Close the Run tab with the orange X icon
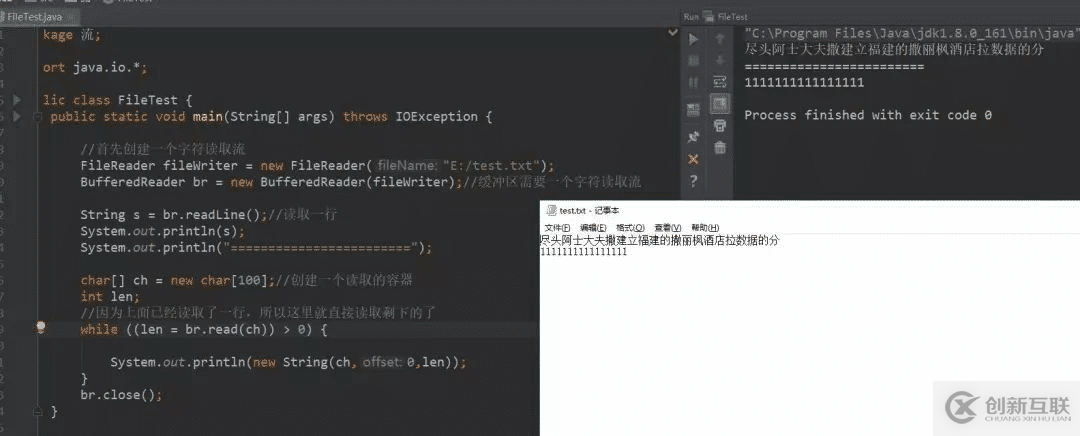 pyautogui.click(x=694, y=159)
